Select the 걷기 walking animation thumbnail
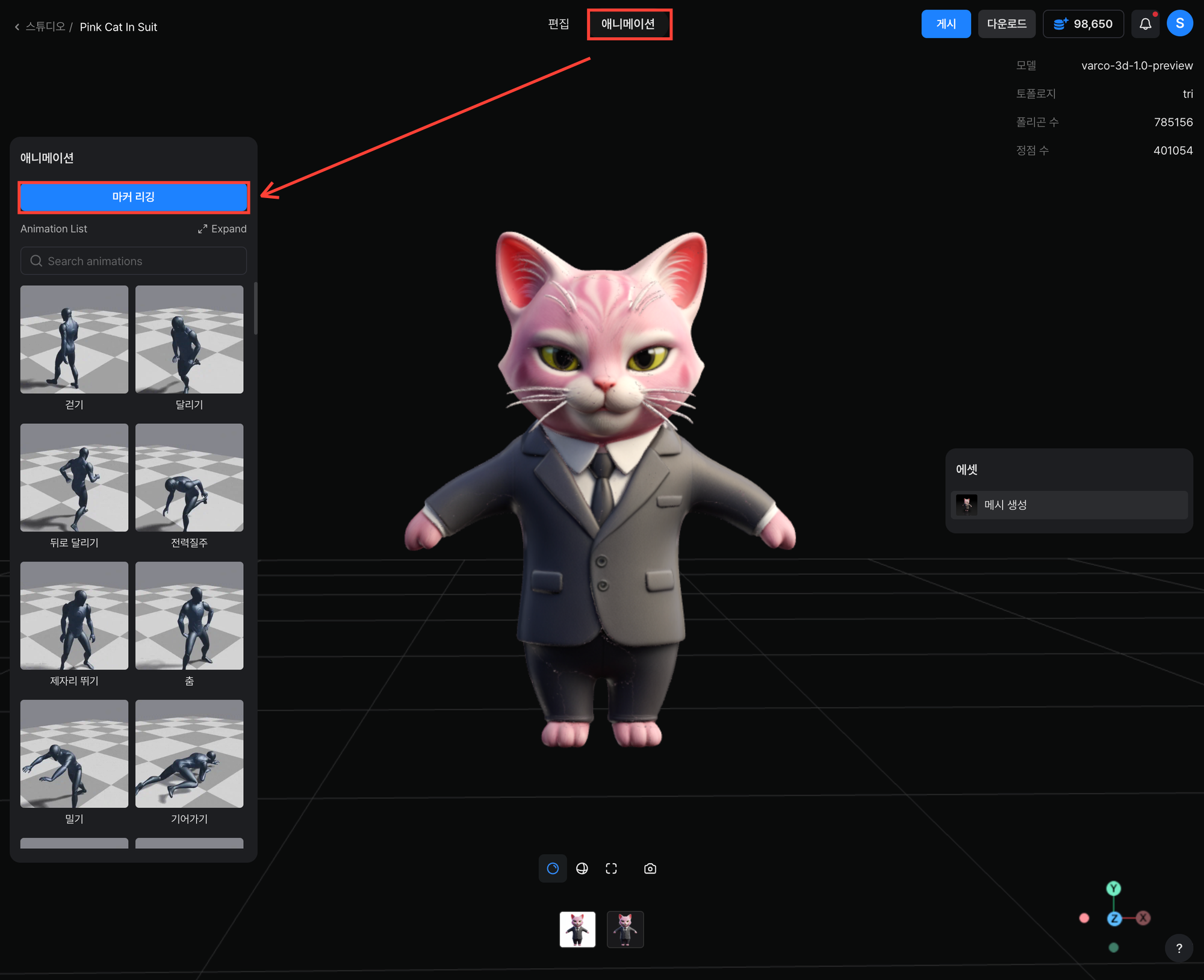 click(74, 340)
